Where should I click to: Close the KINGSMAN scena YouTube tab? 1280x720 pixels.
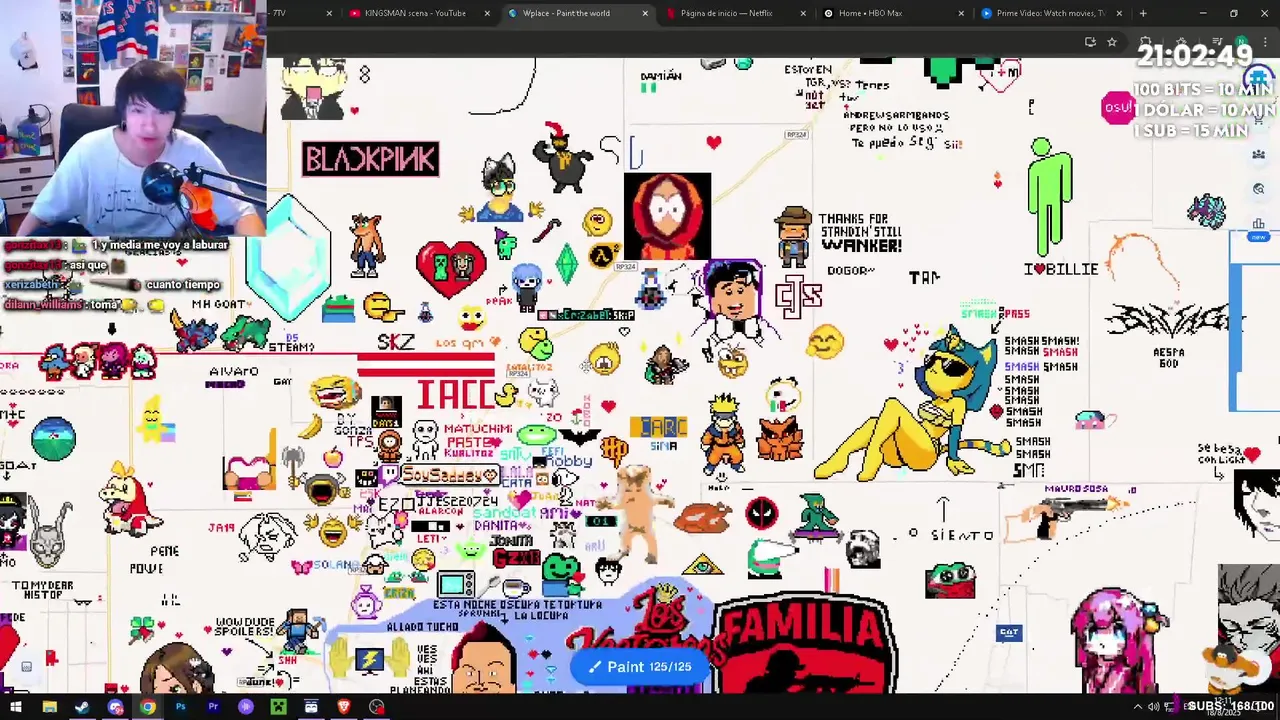click(487, 13)
